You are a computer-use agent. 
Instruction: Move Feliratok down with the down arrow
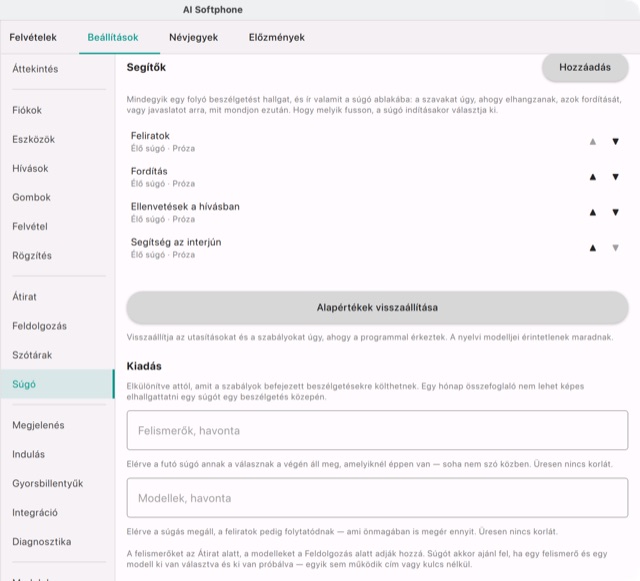(x=615, y=142)
